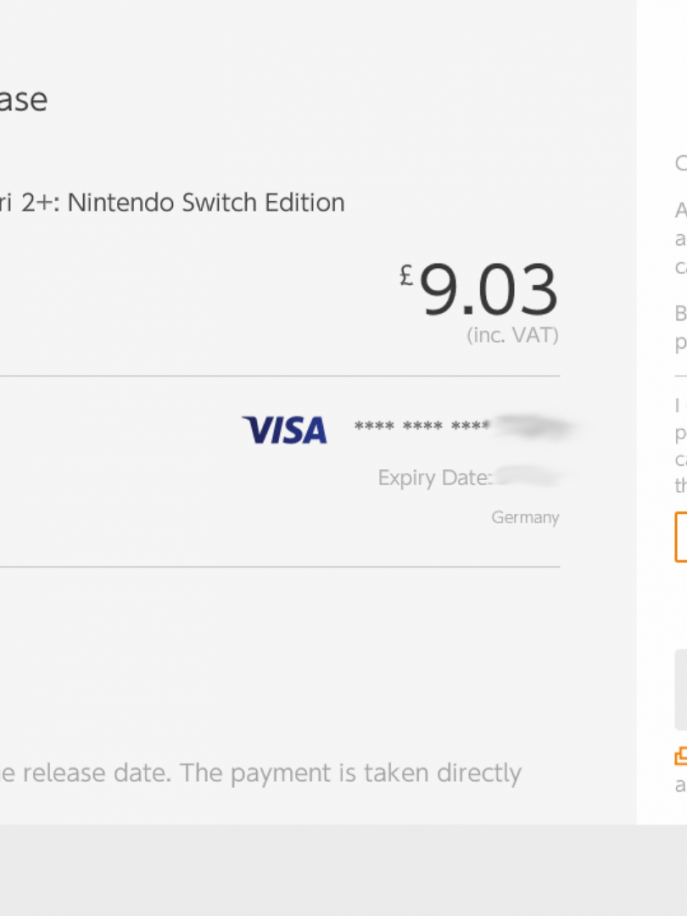Screen dimensions: 687x916
Task: Click the orange external-link icon at right edge
Action: coord(681,756)
